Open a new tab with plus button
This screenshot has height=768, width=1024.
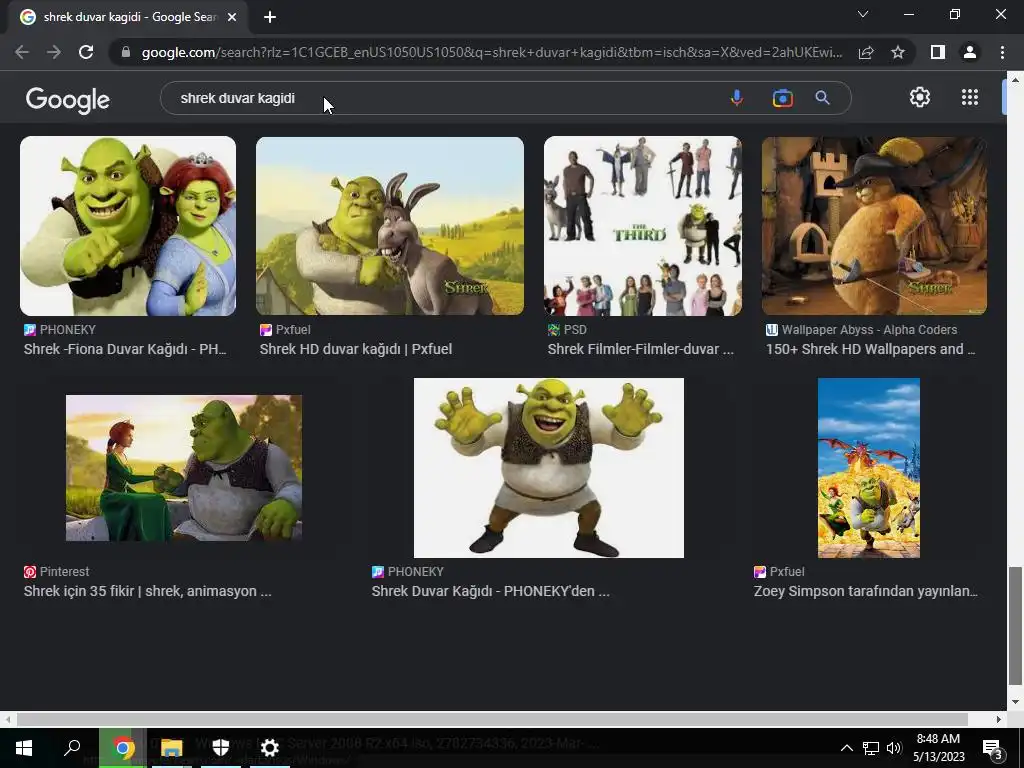tap(270, 17)
